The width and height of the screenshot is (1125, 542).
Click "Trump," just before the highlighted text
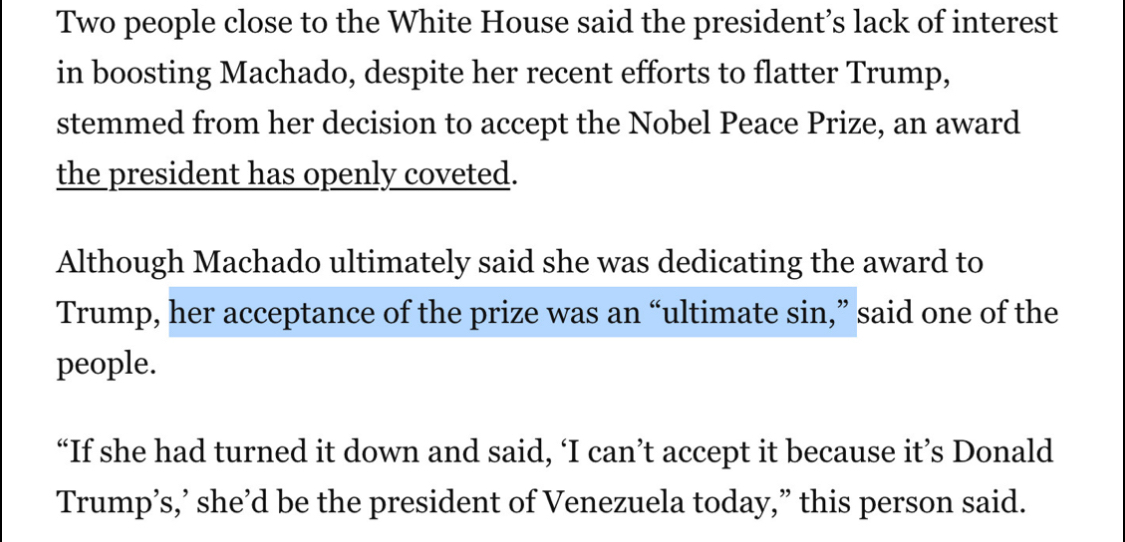(110, 313)
